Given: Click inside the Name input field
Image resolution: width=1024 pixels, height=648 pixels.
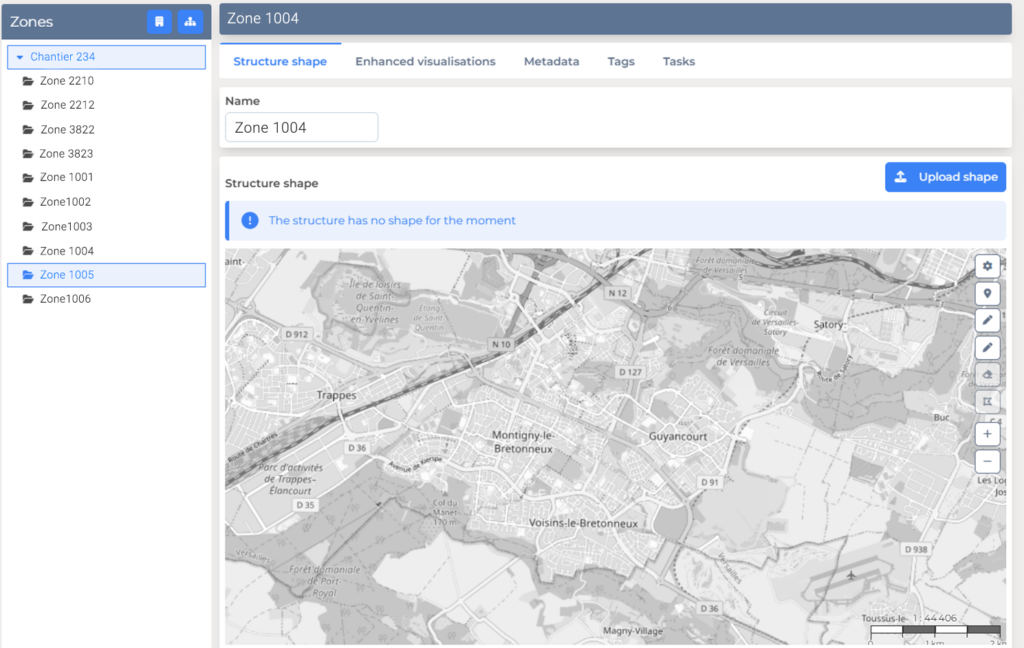Looking at the screenshot, I should pos(300,127).
